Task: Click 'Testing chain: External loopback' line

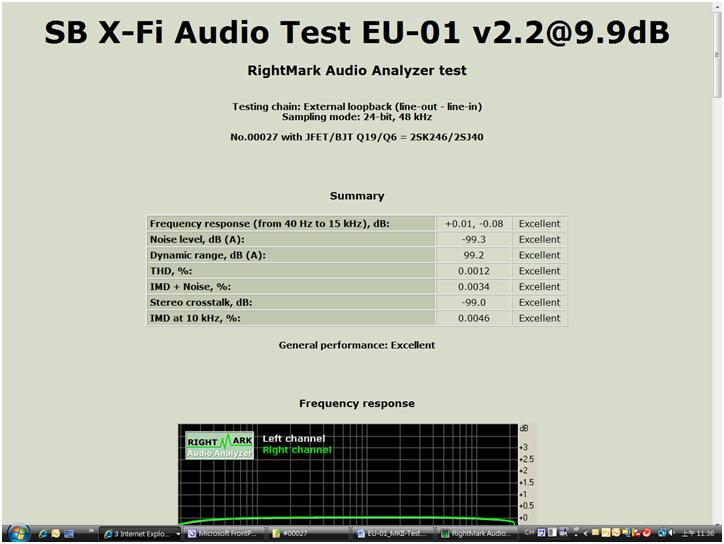Action: click(356, 106)
